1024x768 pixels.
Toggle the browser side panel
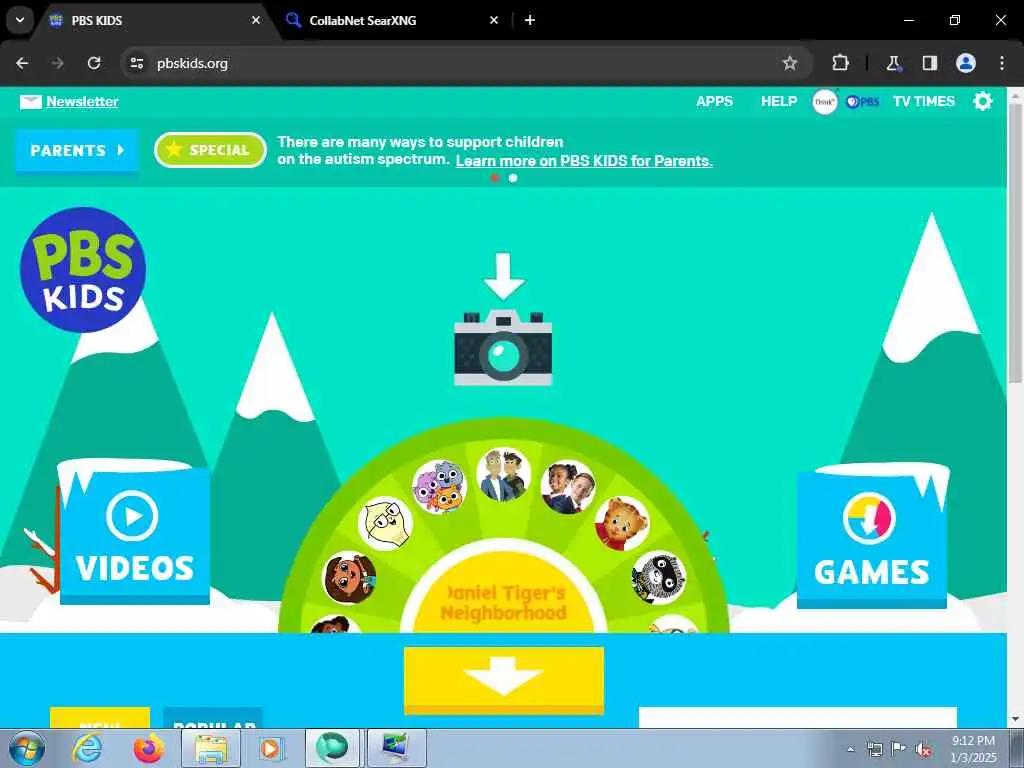point(929,63)
